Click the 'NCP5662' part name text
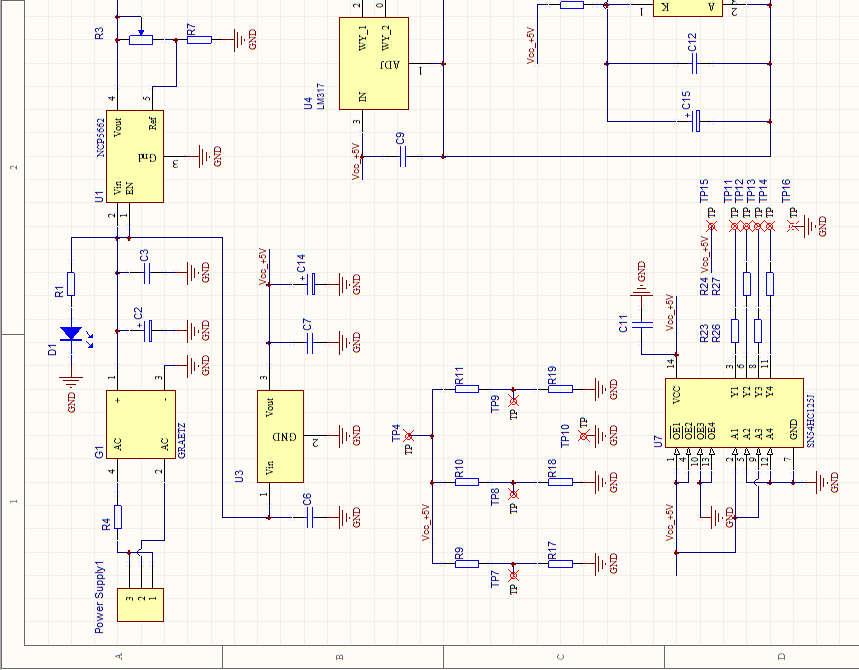The image size is (859, 670). pos(101,138)
